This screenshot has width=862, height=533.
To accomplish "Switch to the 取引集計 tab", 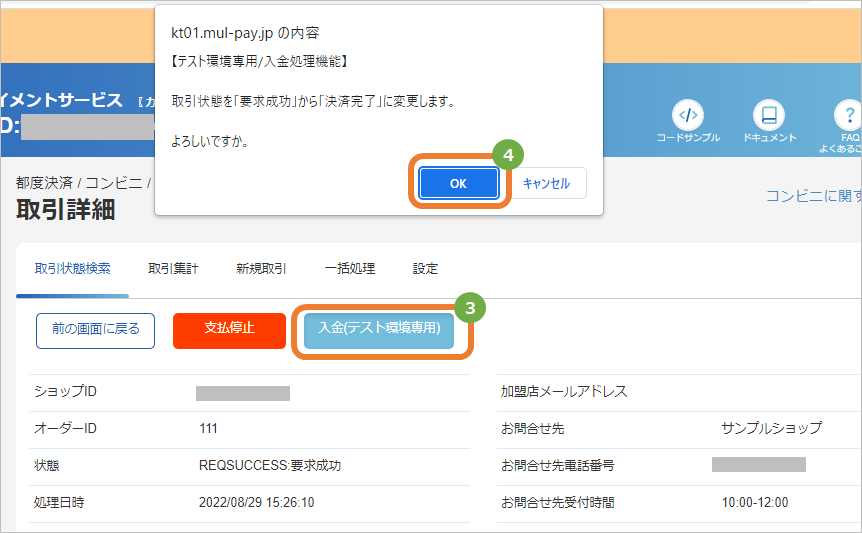I will tap(173, 269).
